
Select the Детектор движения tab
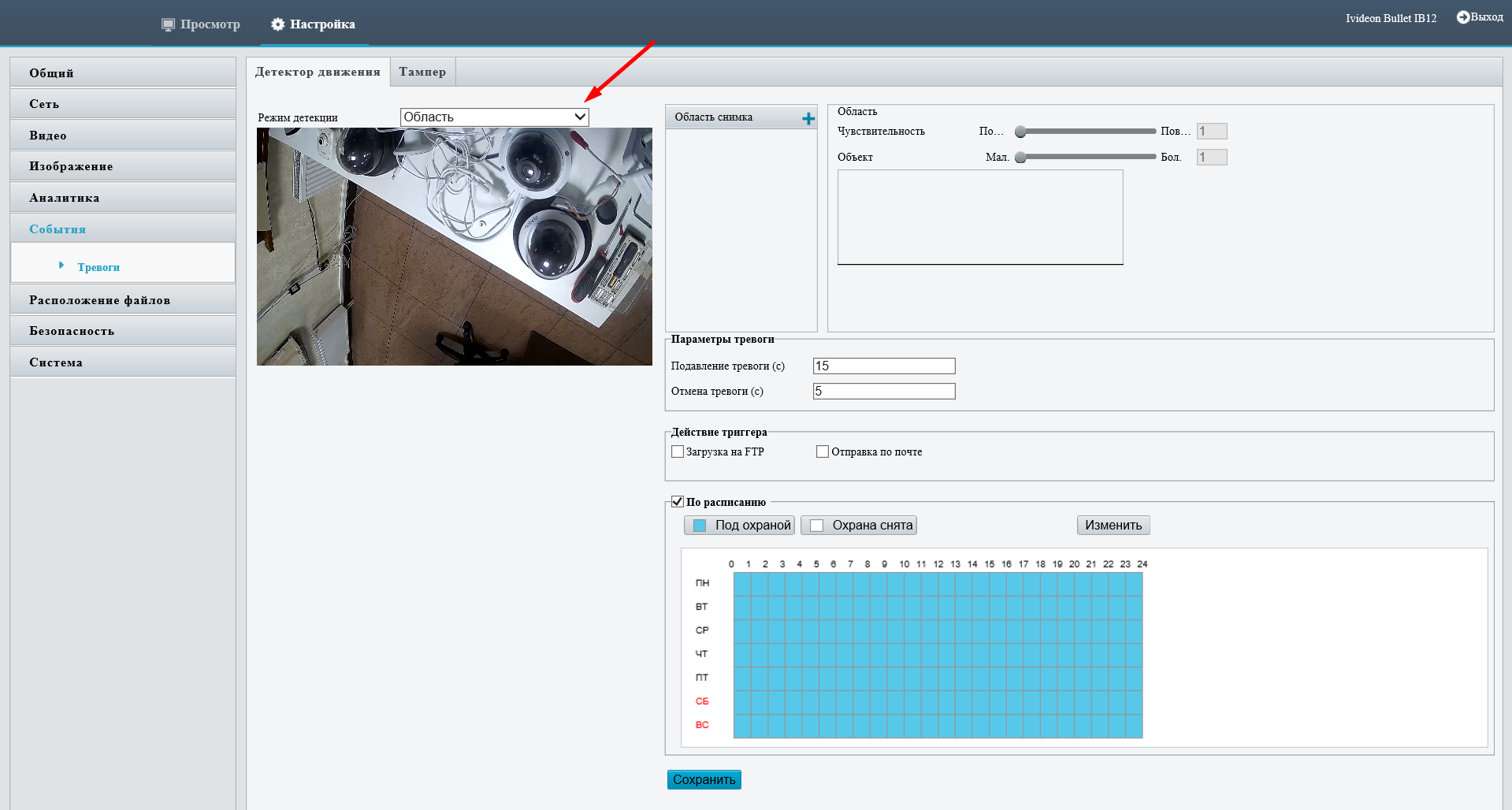318,72
